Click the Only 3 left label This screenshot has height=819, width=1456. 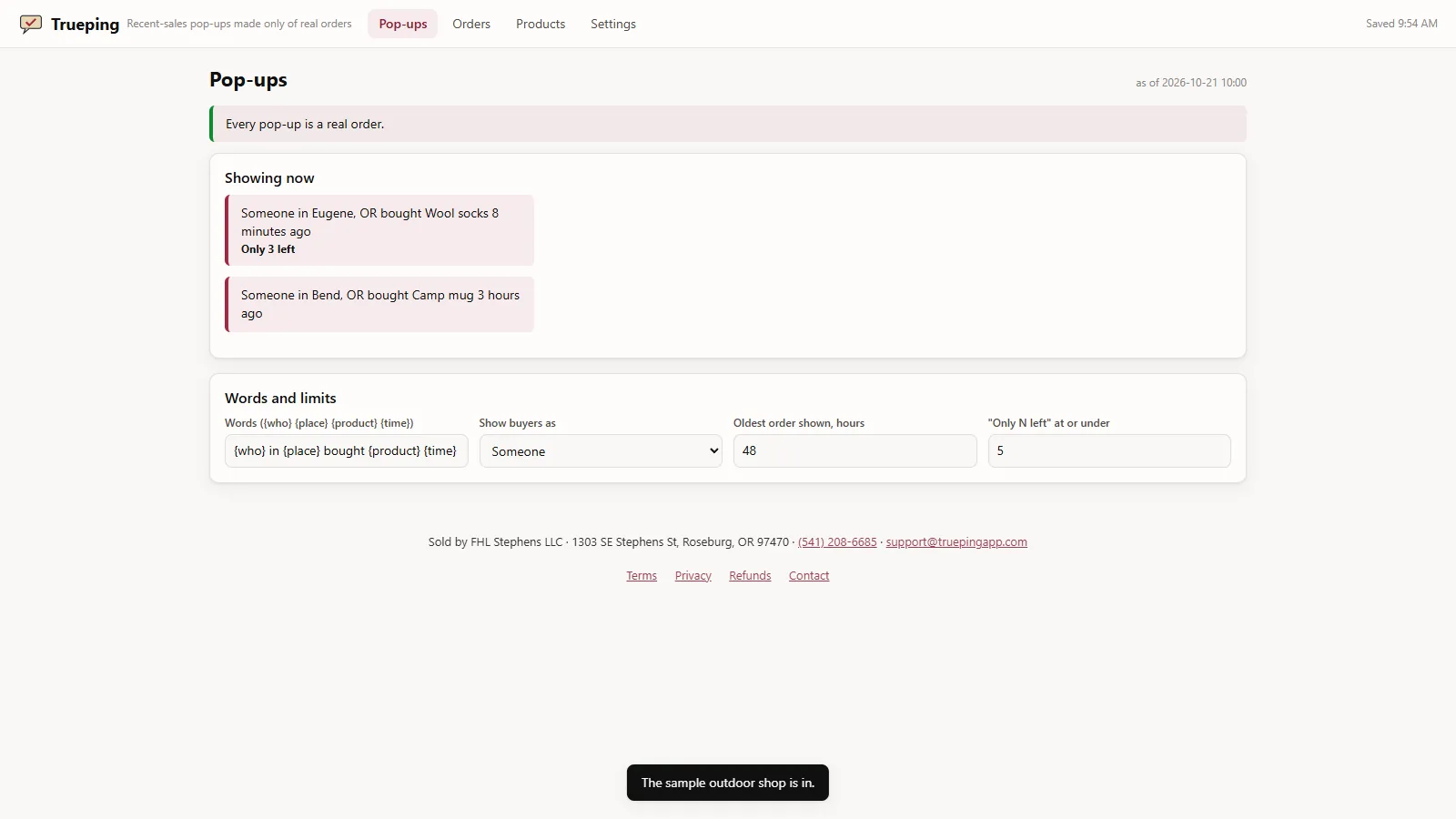[x=268, y=249]
